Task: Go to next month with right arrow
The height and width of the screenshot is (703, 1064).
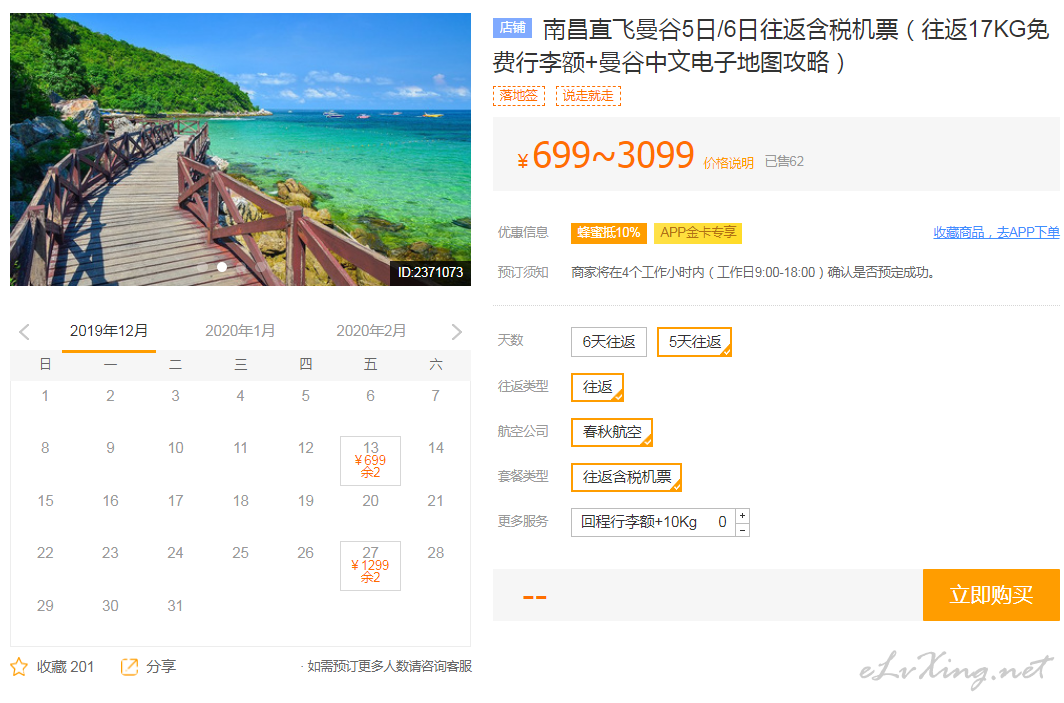Action: pos(457,332)
